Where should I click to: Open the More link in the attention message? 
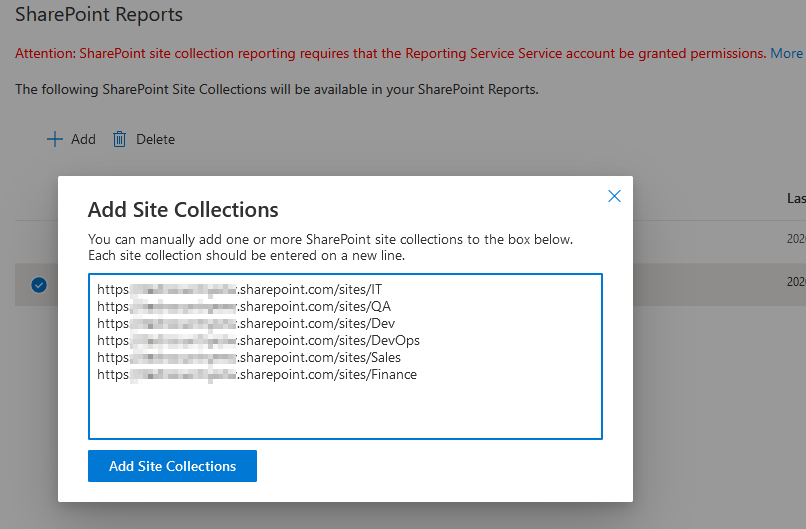pyautogui.click(x=786, y=53)
